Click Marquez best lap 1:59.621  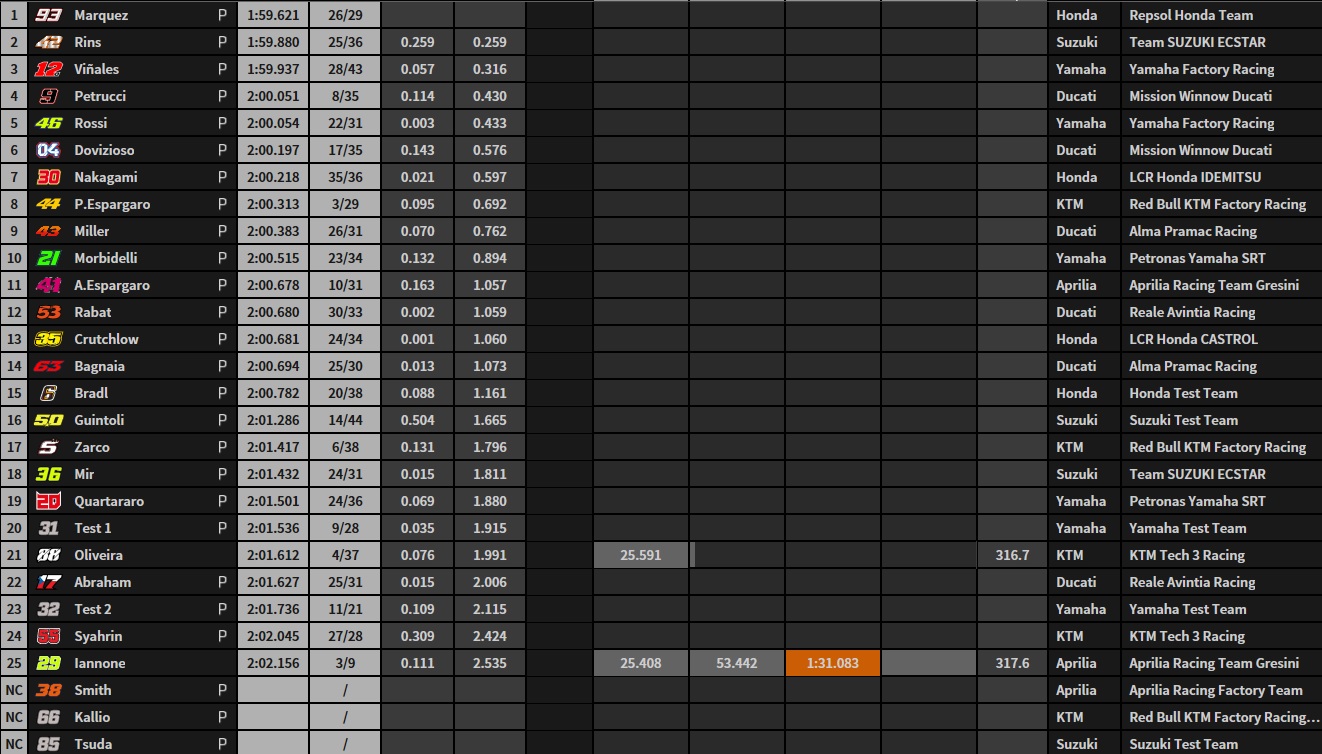(x=273, y=15)
